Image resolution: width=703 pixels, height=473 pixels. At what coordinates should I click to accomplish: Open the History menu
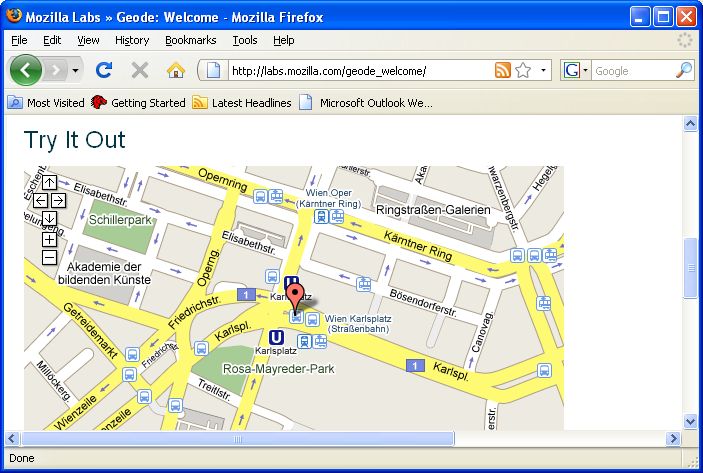(132, 40)
